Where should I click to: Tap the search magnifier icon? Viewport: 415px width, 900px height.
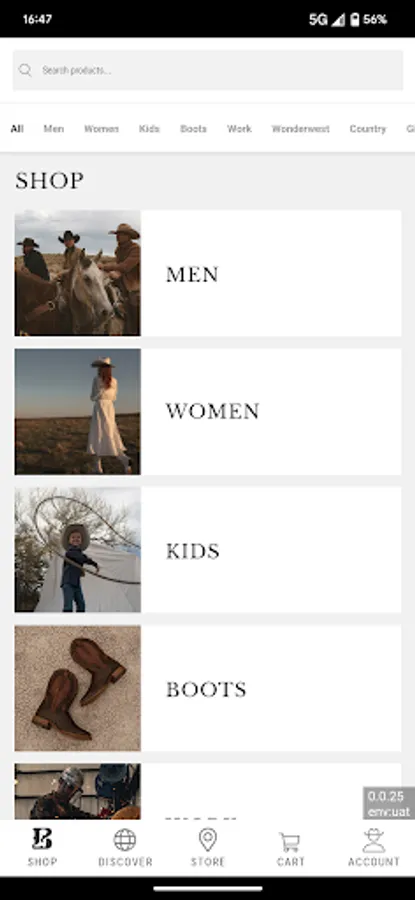(25, 70)
